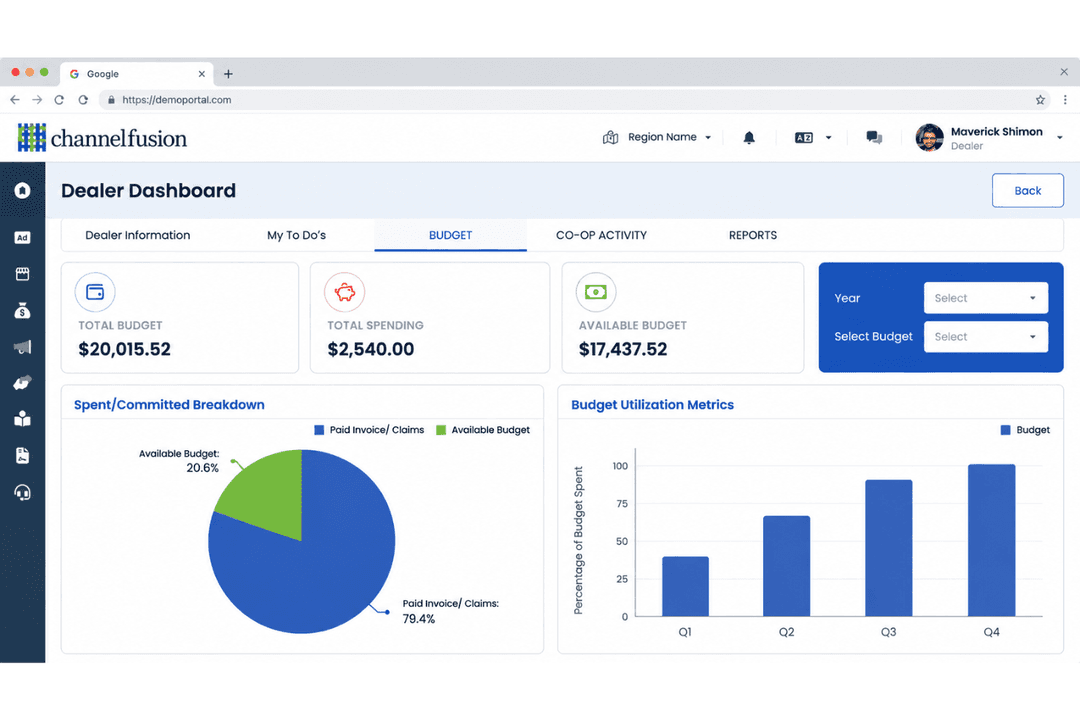Viewport: 1080px width, 720px height.
Task: Click the notification bell icon
Action: tap(749, 138)
